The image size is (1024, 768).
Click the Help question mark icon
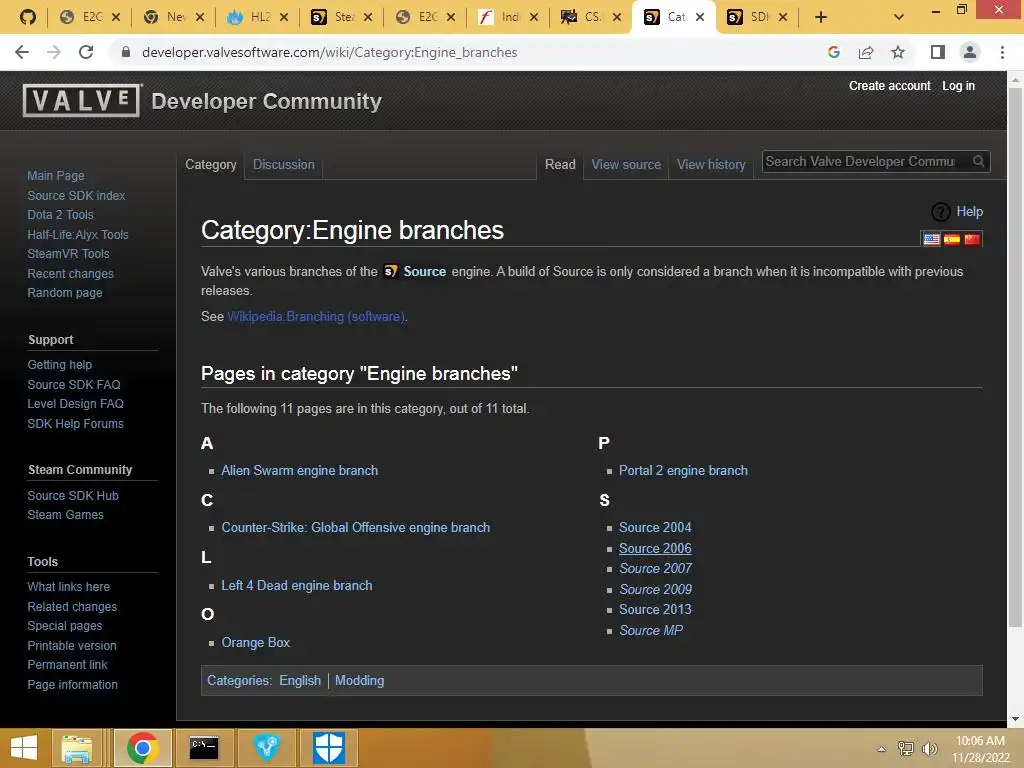pyautogui.click(x=940, y=212)
